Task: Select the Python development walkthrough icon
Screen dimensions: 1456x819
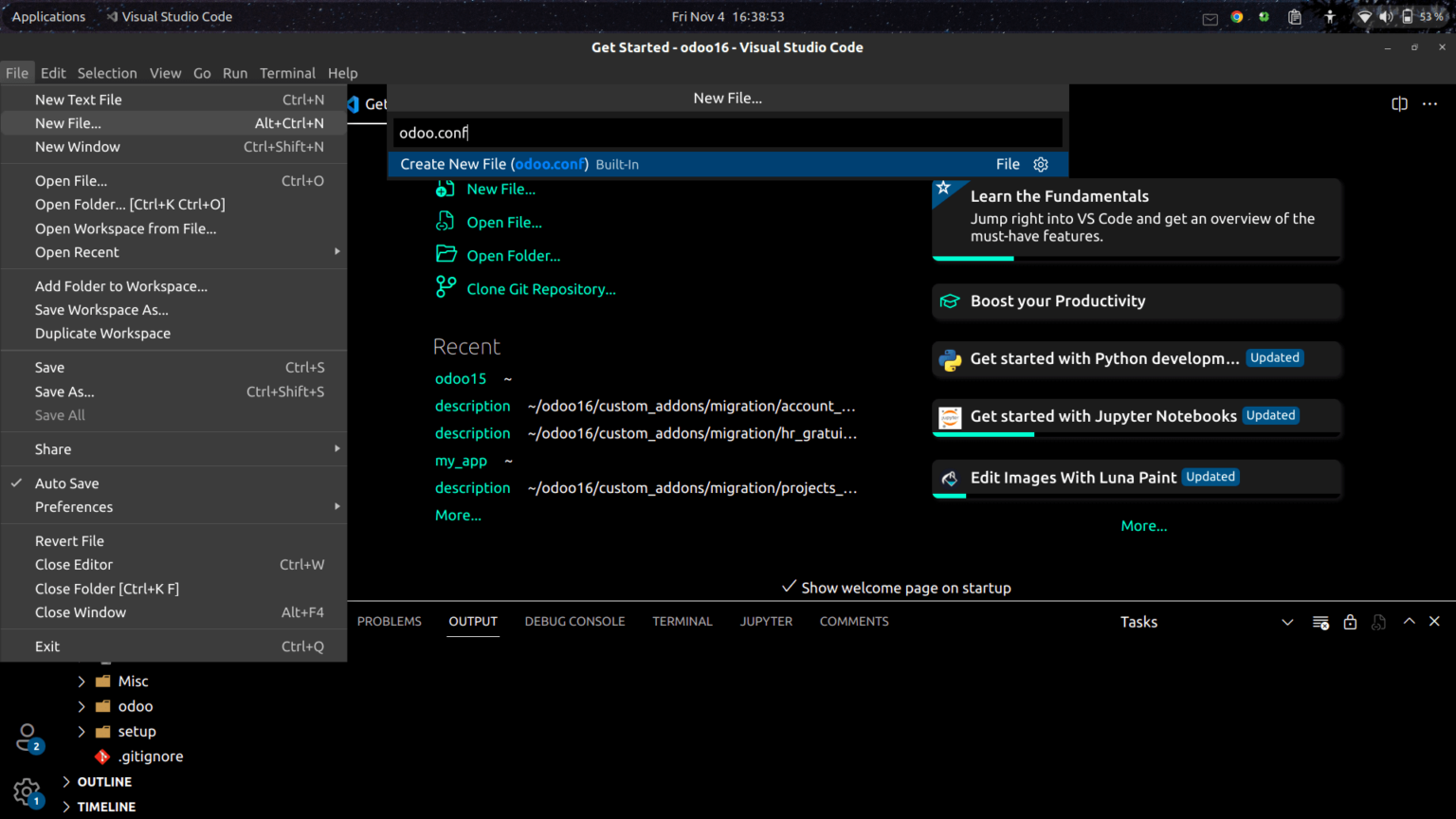Action: click(x=949, y=359)
